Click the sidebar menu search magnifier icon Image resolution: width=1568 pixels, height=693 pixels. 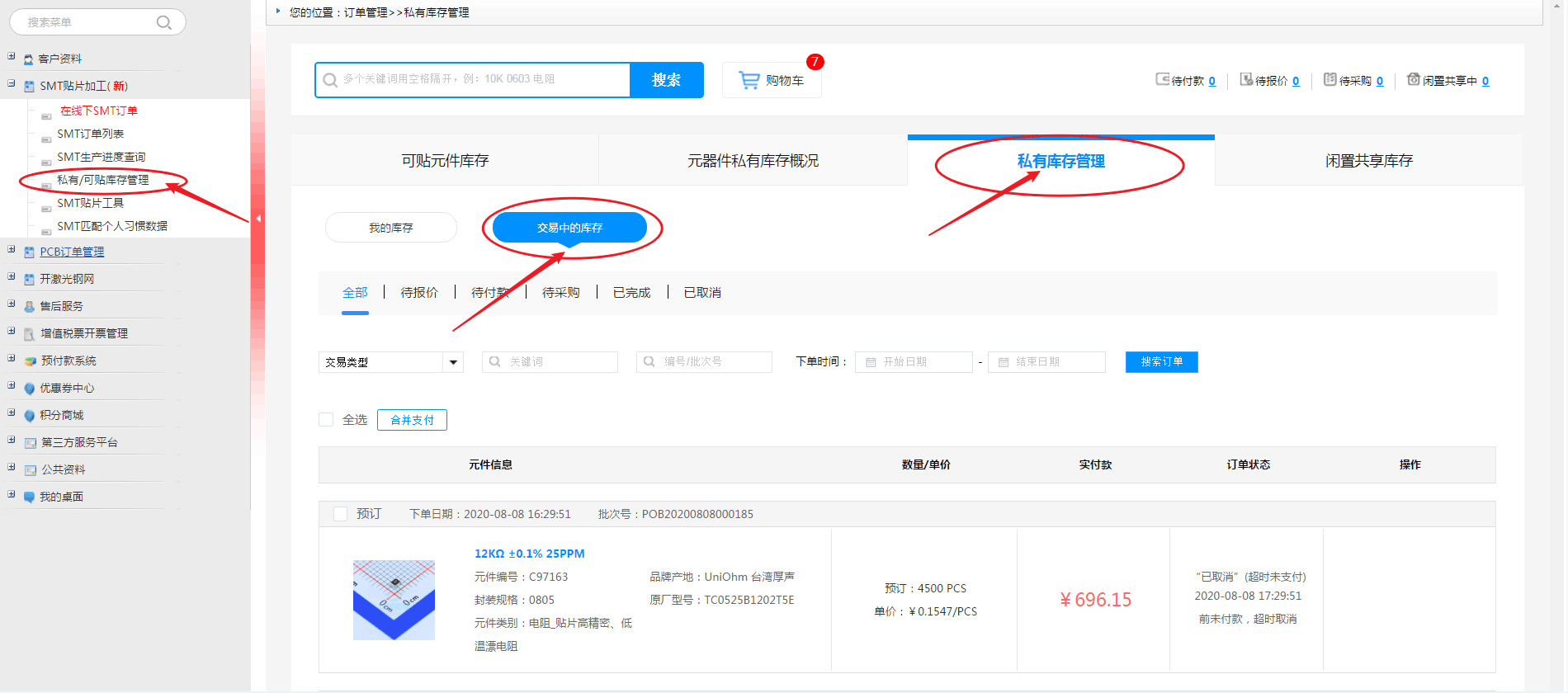click(164, 22)
